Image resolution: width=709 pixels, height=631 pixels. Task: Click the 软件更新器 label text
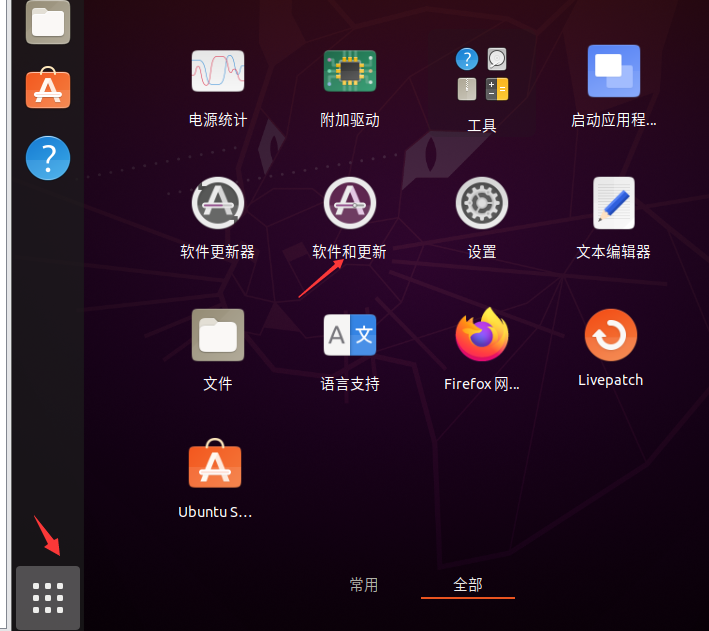pyautogui.click(x=217, y=252)
